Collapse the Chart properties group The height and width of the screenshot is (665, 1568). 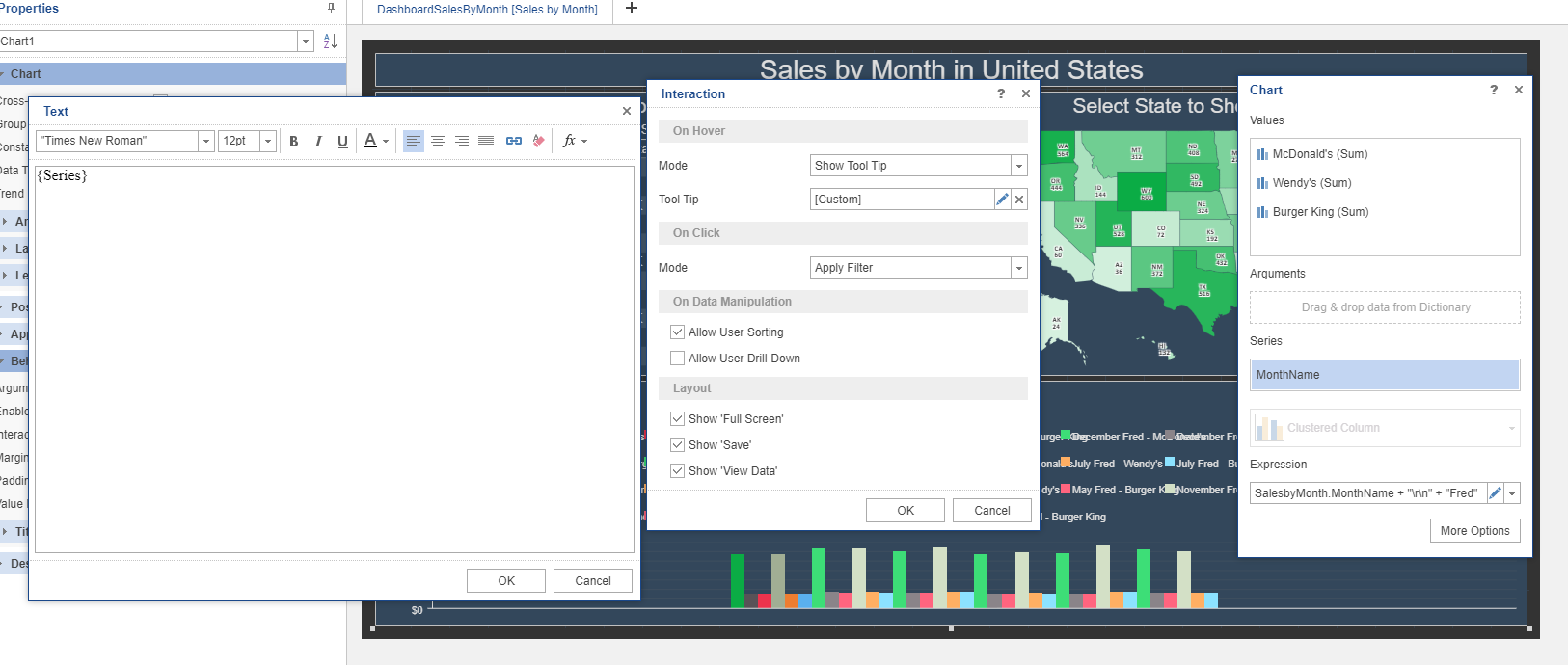3,74
